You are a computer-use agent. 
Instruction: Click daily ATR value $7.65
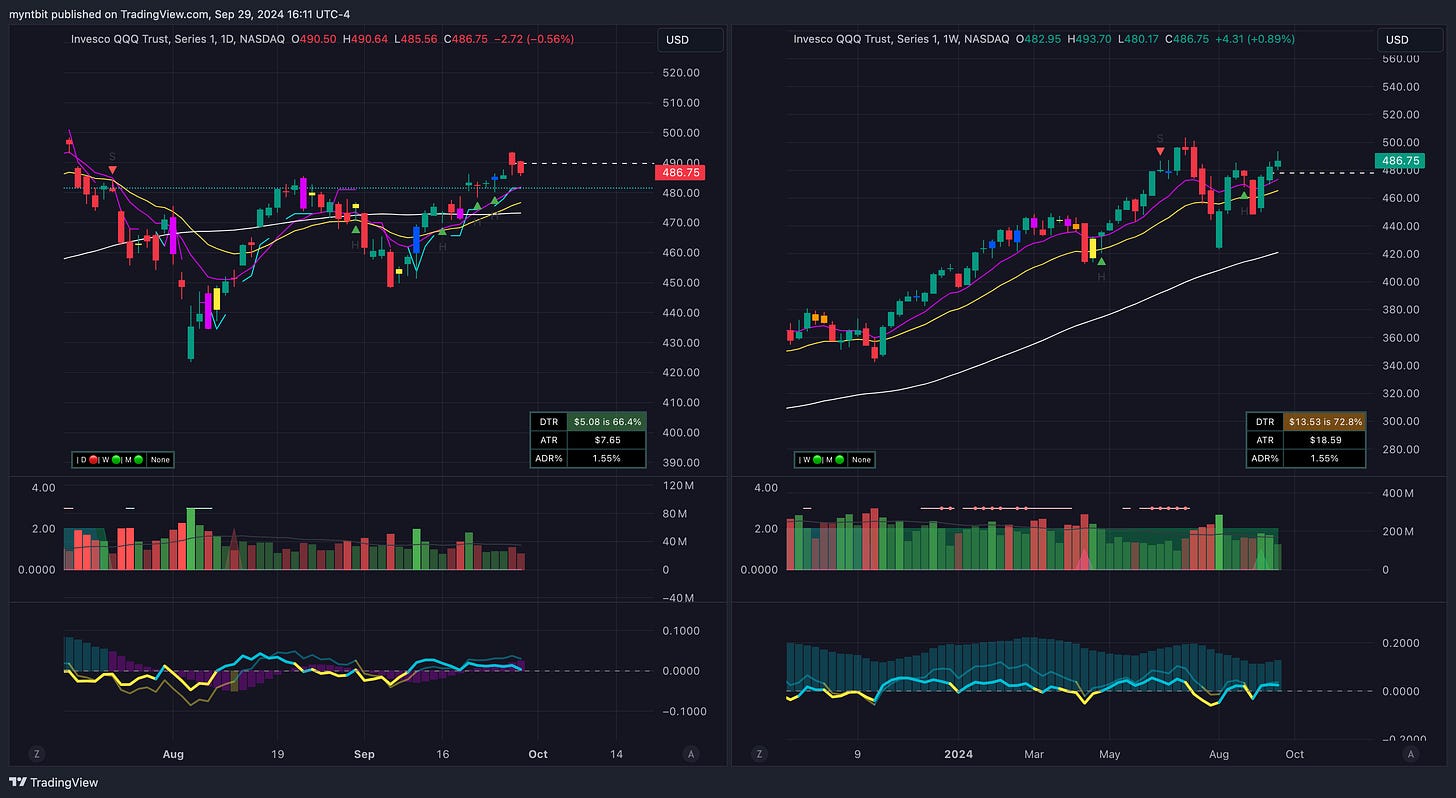(x=607, y=440)
